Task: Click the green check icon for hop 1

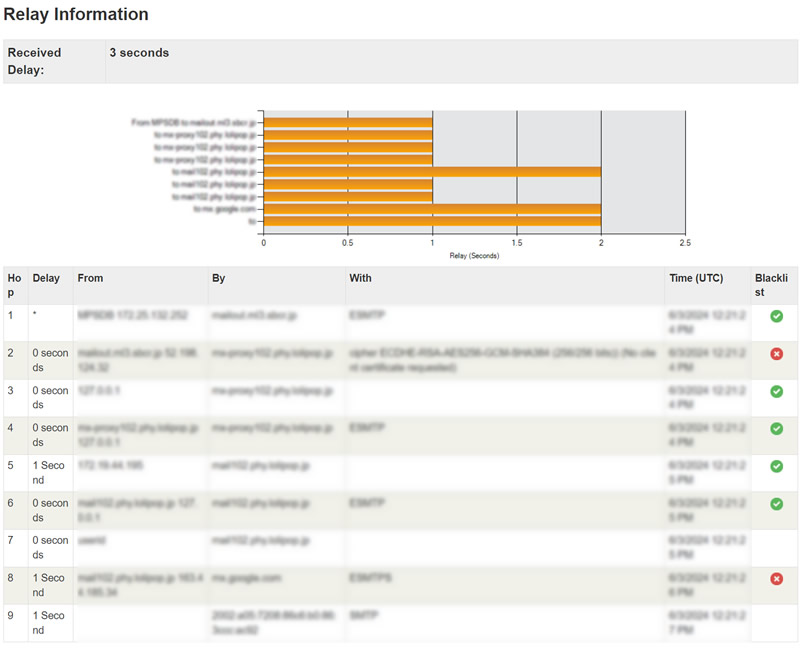Action: (x=776, y=316)
